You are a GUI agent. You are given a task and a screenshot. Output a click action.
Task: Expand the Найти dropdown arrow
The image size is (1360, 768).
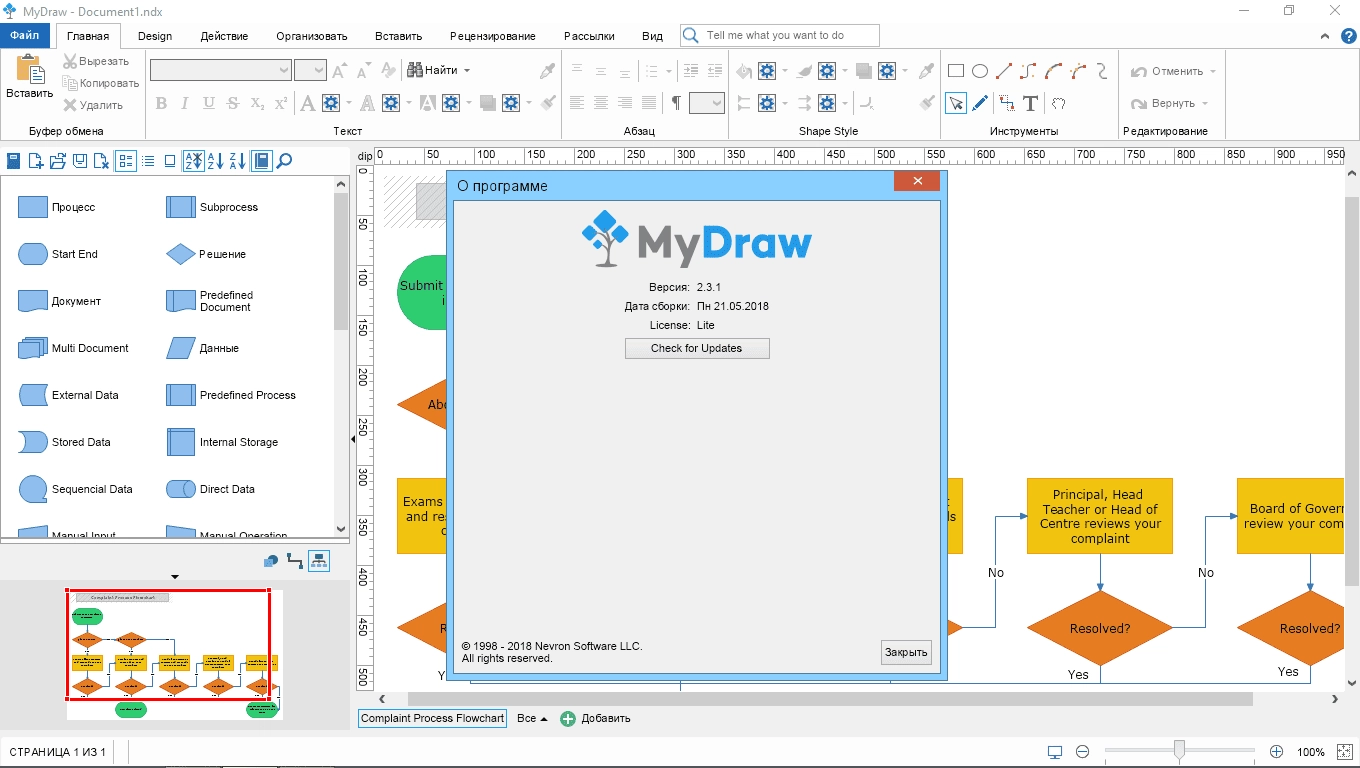[x=467, y=71]
